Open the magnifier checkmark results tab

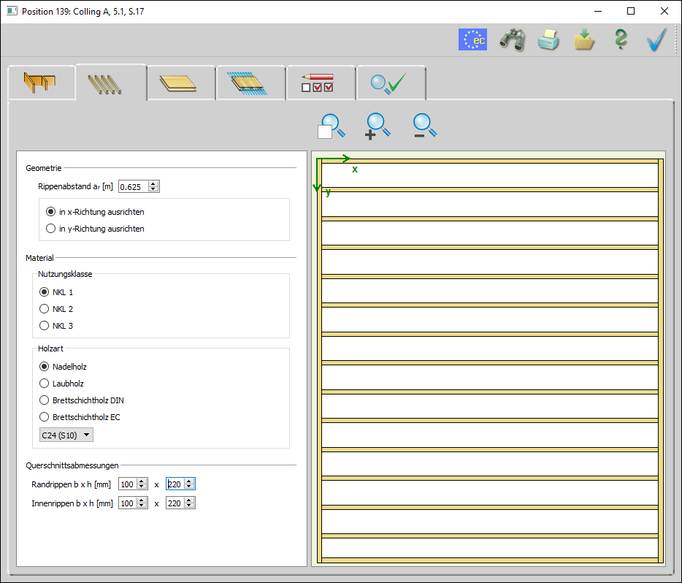390,84
